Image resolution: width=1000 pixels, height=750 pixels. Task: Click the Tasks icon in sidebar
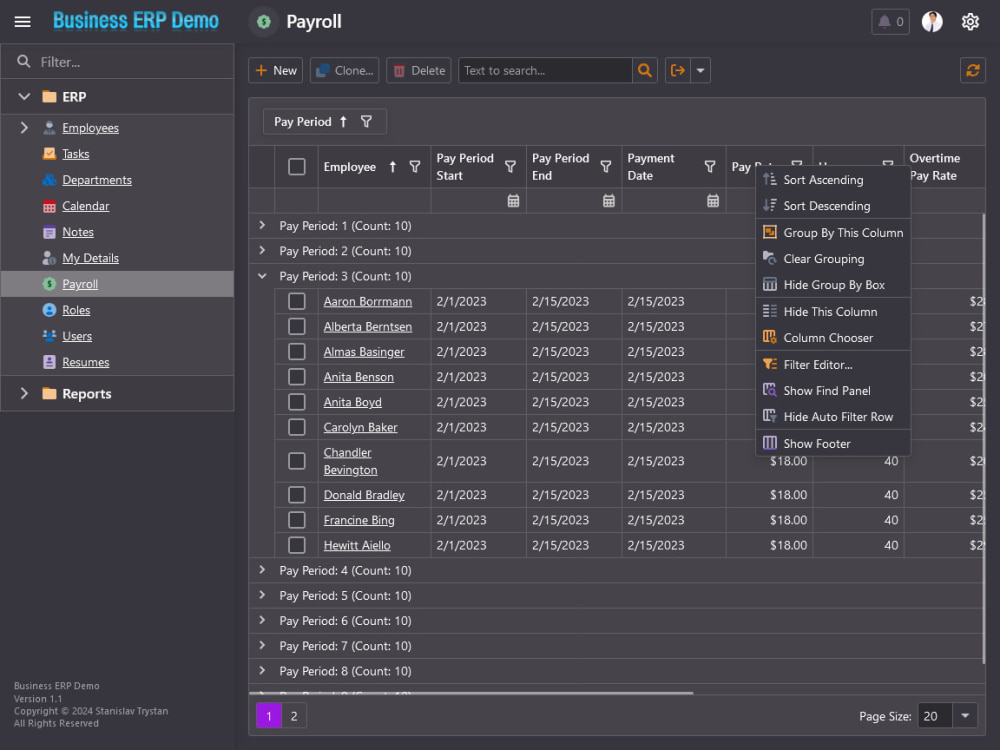(x=49, y=154)
